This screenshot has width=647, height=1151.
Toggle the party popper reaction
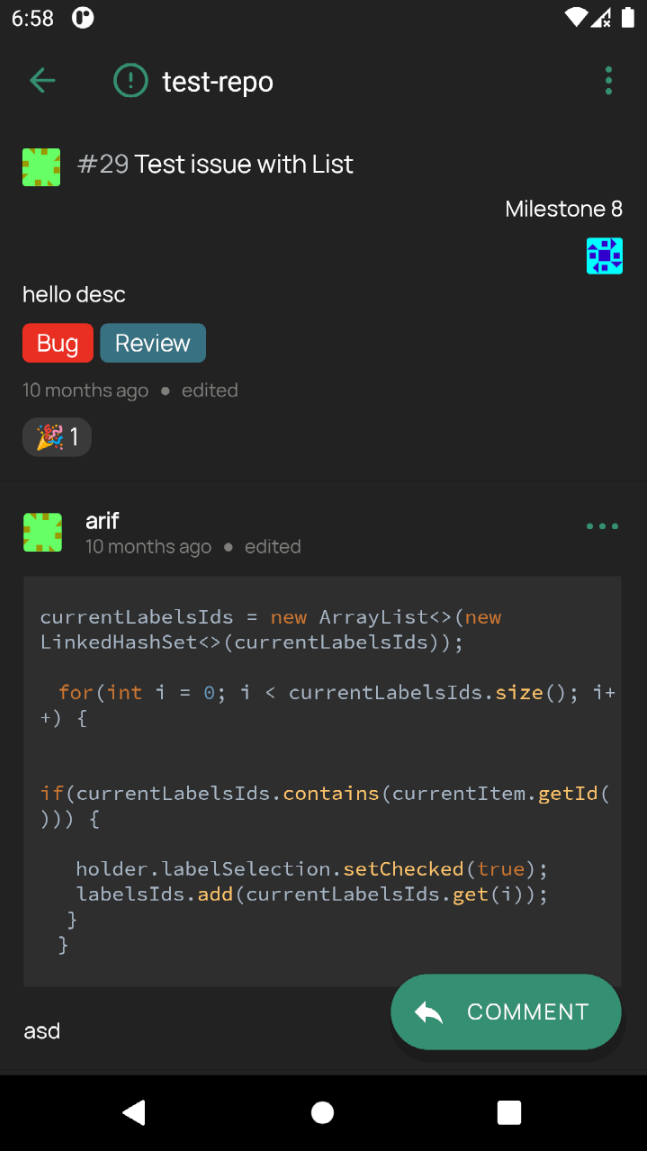click(x=57, y=437)
